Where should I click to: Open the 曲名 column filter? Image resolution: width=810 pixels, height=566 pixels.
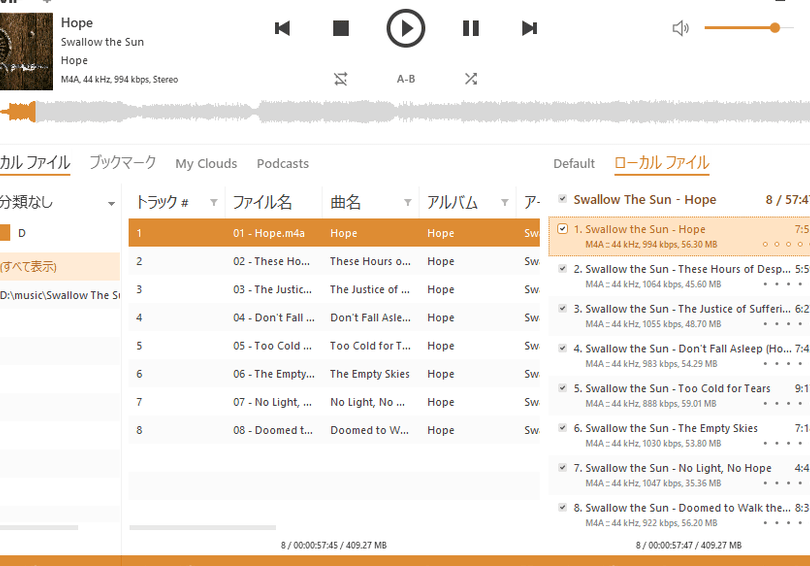[408, 202]
